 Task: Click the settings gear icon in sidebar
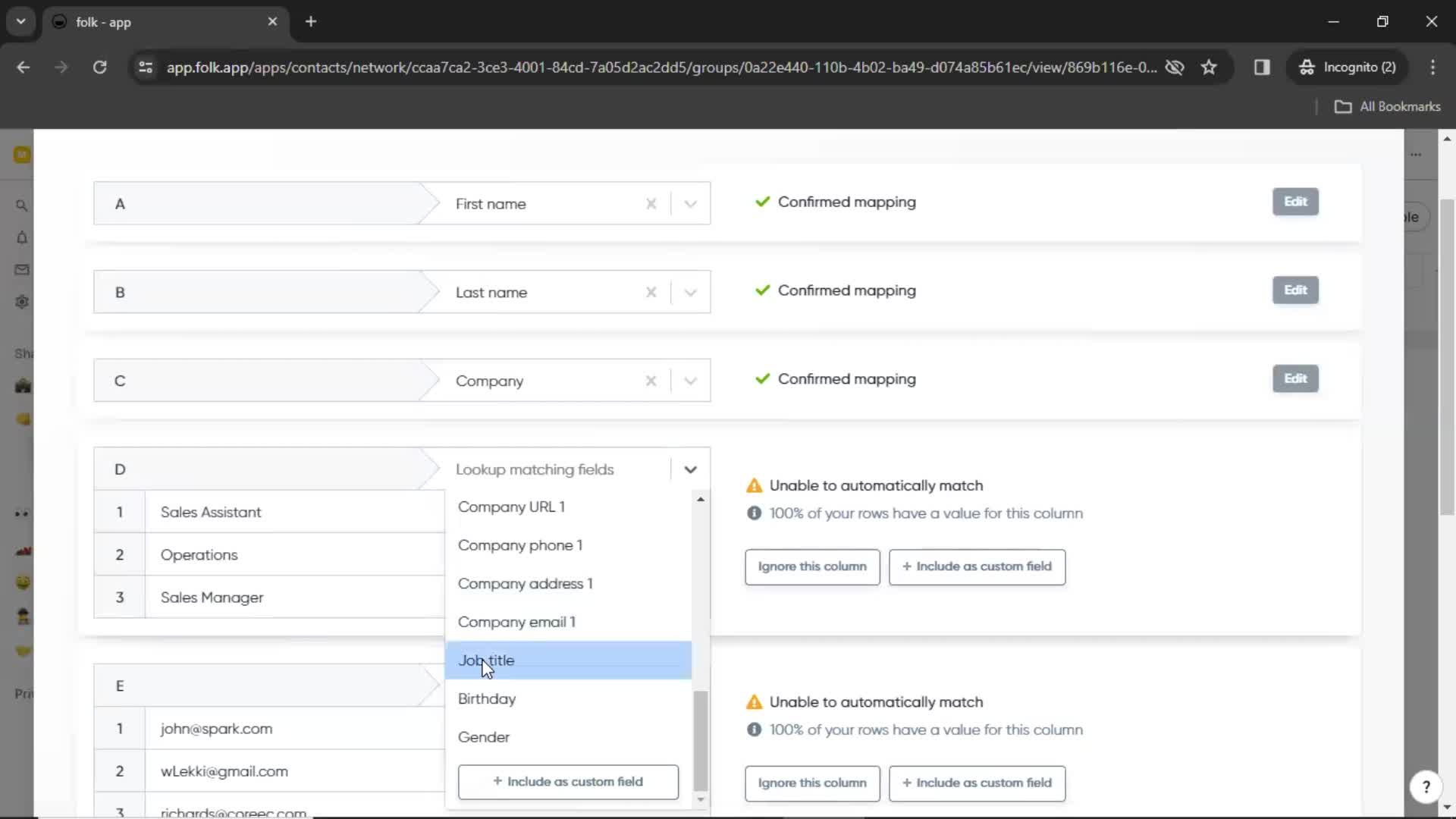point(22,303)
